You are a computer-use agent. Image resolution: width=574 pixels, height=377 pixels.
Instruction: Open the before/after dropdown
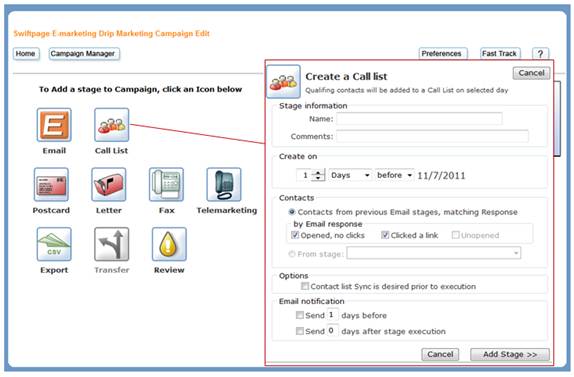coord(395,175)
